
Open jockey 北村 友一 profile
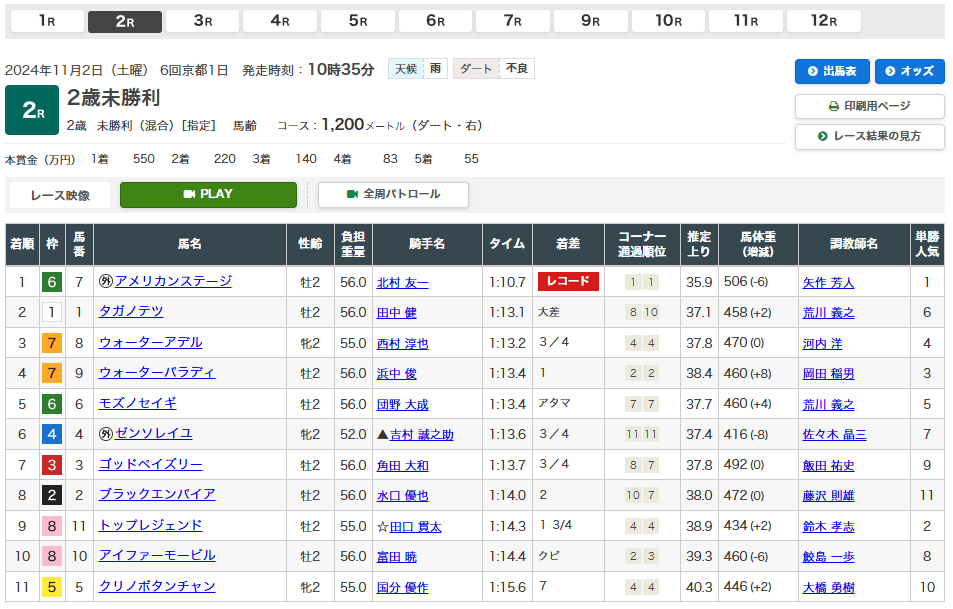tap(402, 283)
